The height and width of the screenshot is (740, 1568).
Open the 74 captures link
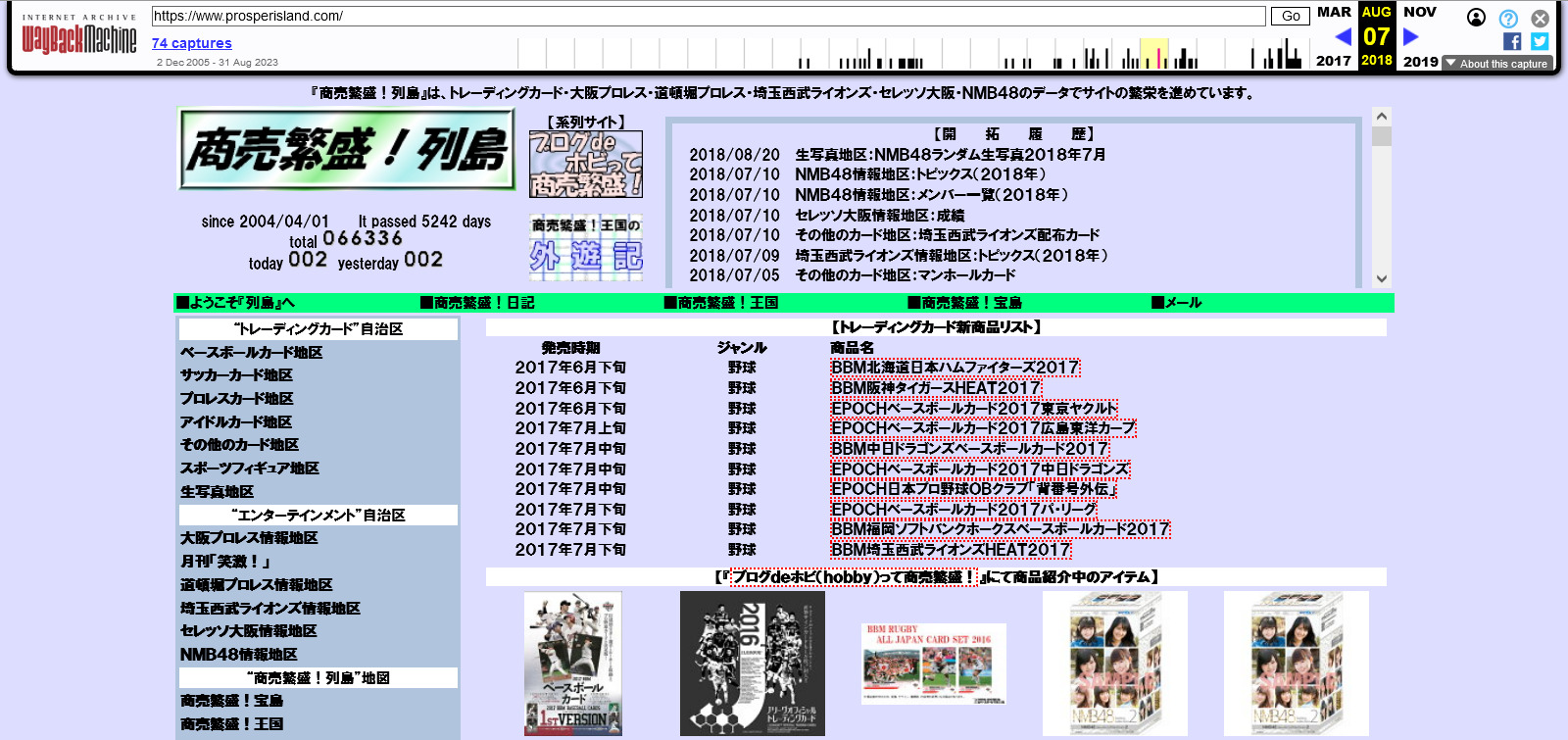192,43
